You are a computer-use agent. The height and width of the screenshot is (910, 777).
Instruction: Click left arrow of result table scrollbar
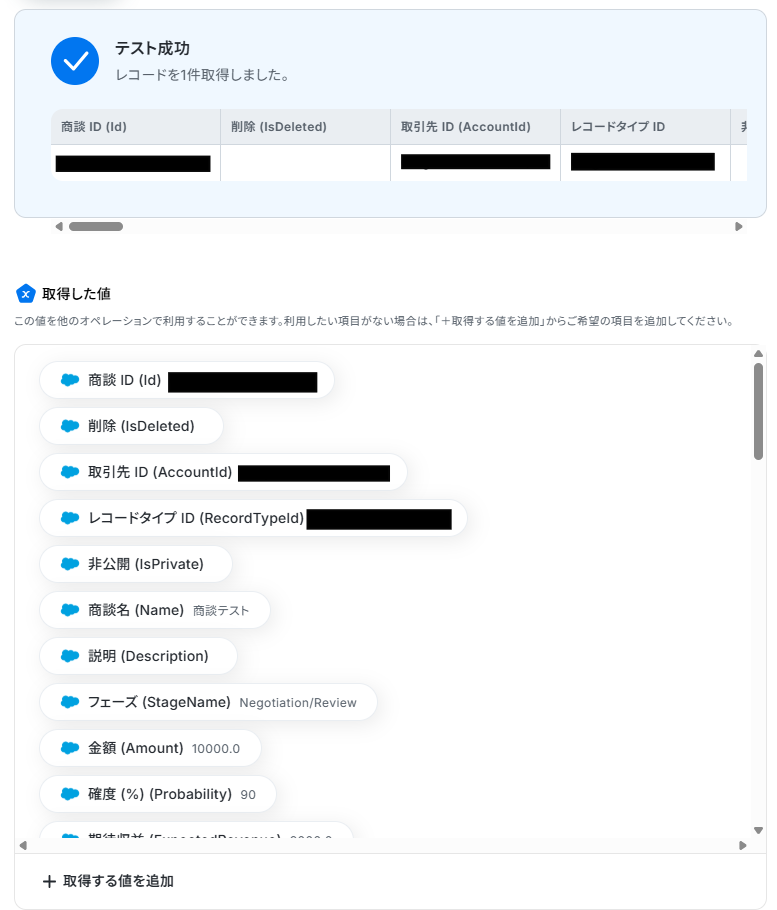(x=59, y=226)
